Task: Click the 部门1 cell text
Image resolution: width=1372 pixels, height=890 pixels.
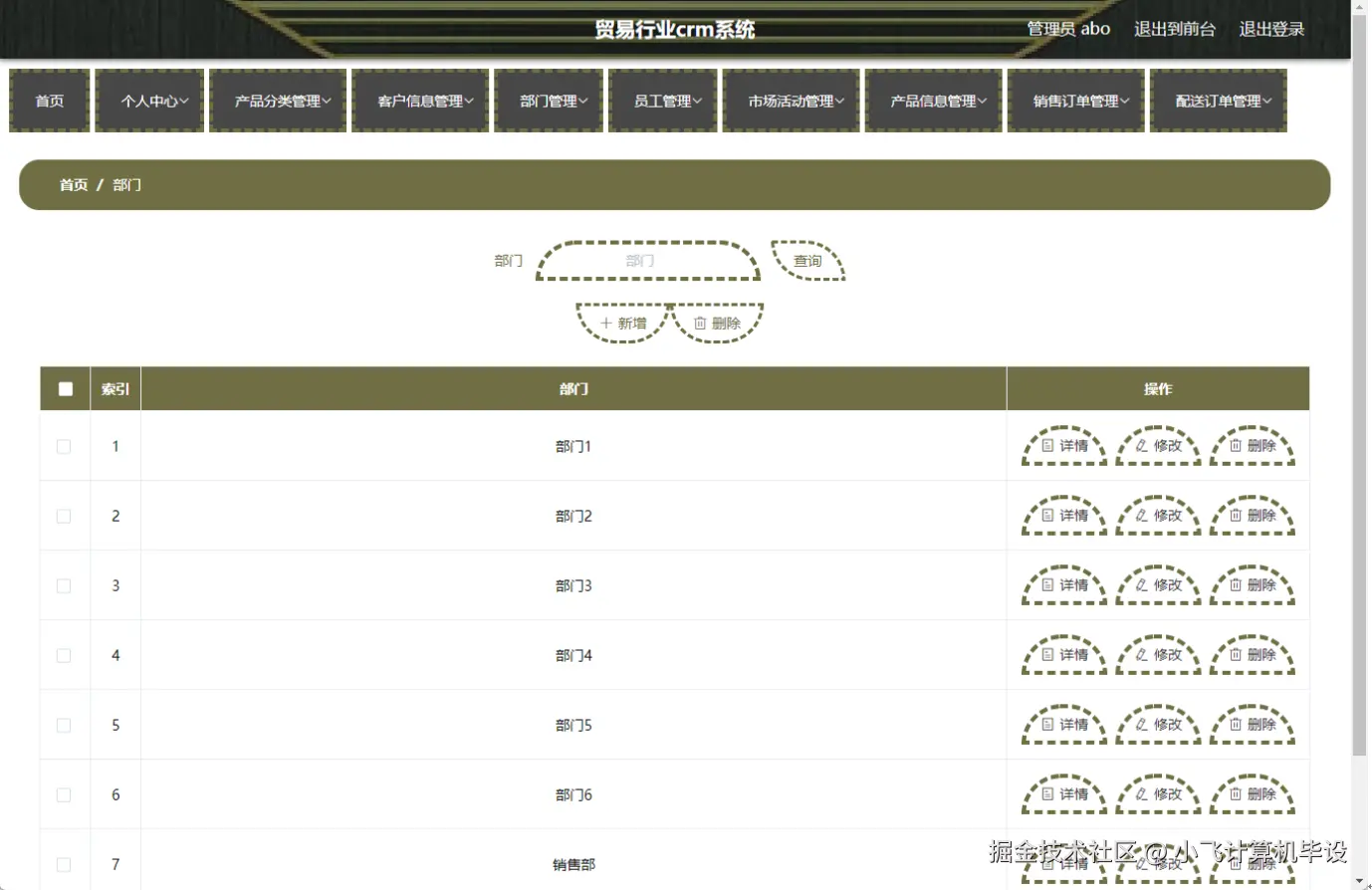Action: pyautogui.click(x=573, y=447)
